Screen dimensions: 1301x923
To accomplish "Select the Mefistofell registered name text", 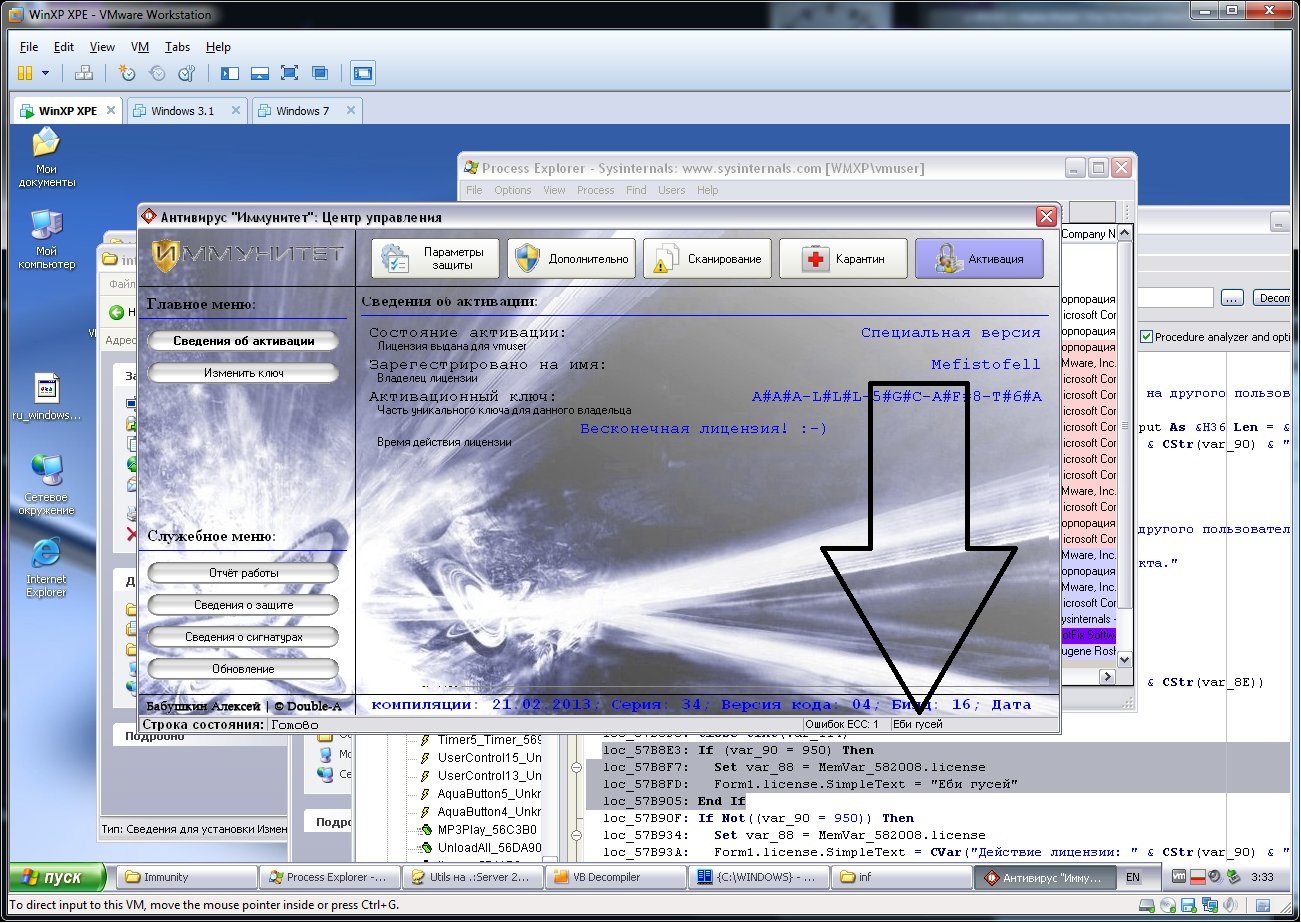I will [986, 365].
